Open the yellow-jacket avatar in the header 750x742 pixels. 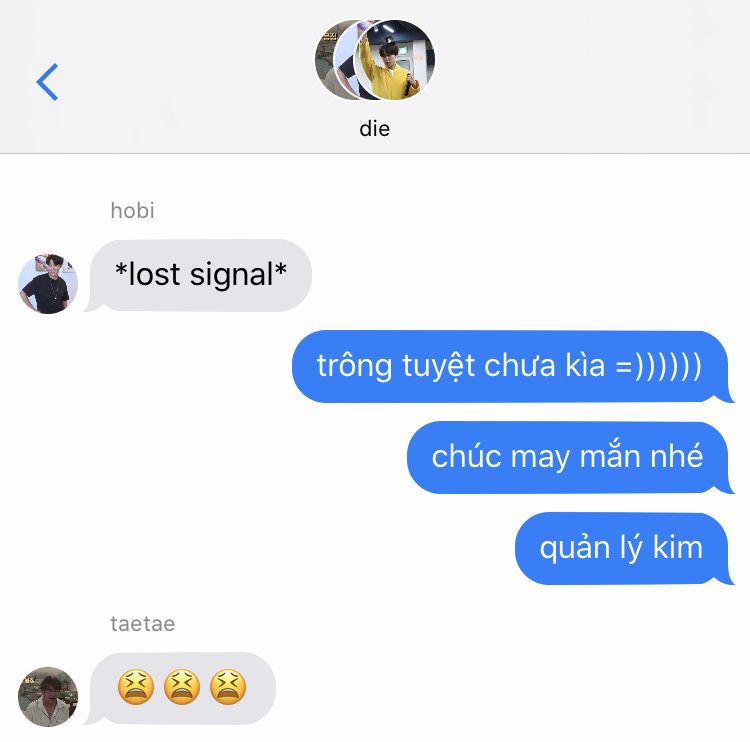pyautogui.click(x=395, y=60)
